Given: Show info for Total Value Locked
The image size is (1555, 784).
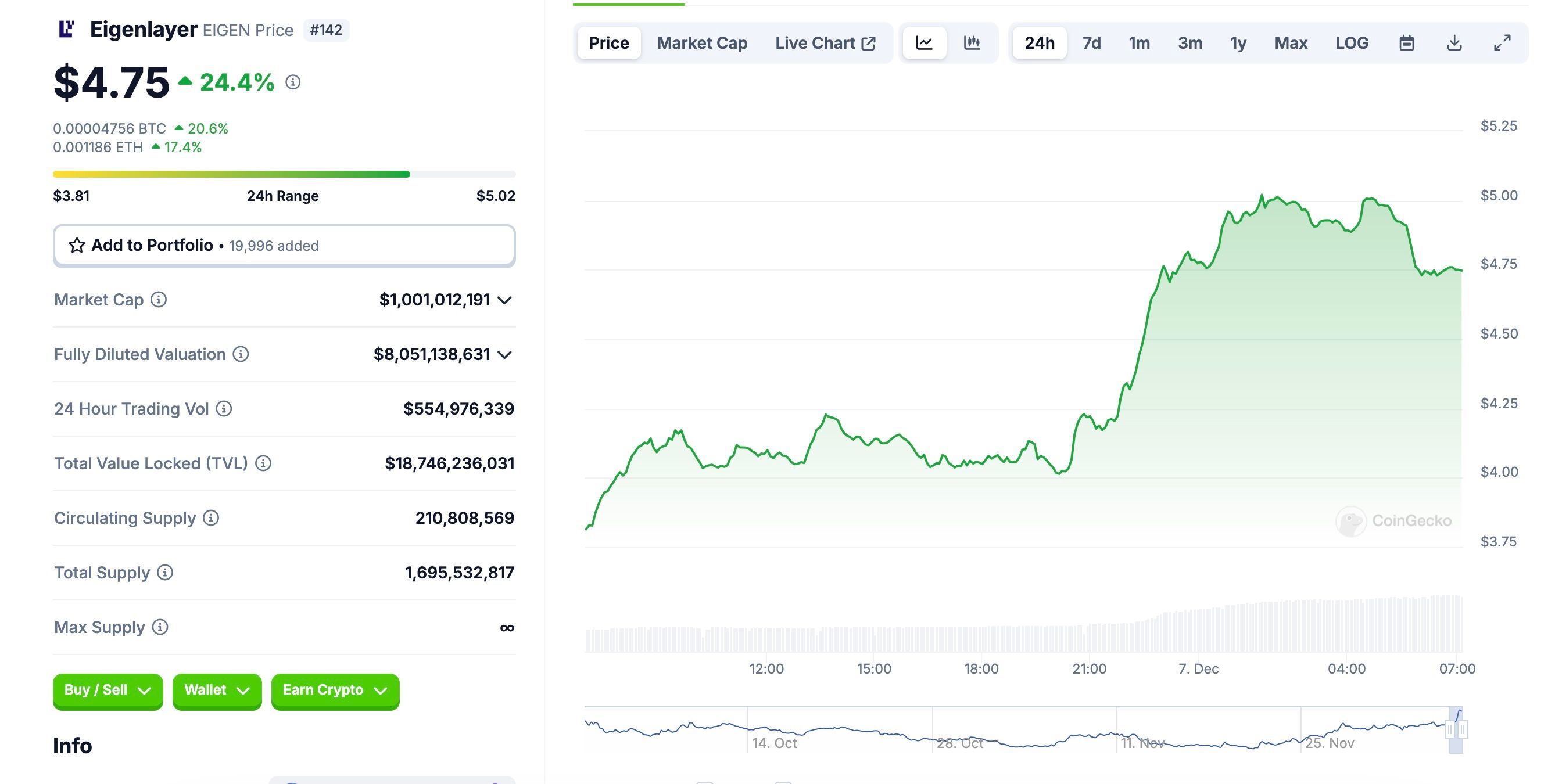Looking at the screenshot, I should pyautogui.click(x=263, y=463).
